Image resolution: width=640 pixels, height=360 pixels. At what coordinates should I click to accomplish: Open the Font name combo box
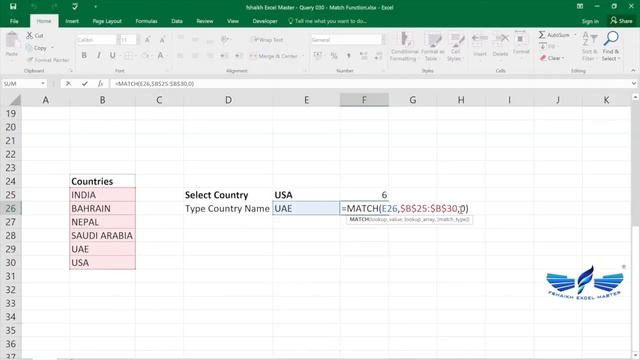tap(96, 40)
